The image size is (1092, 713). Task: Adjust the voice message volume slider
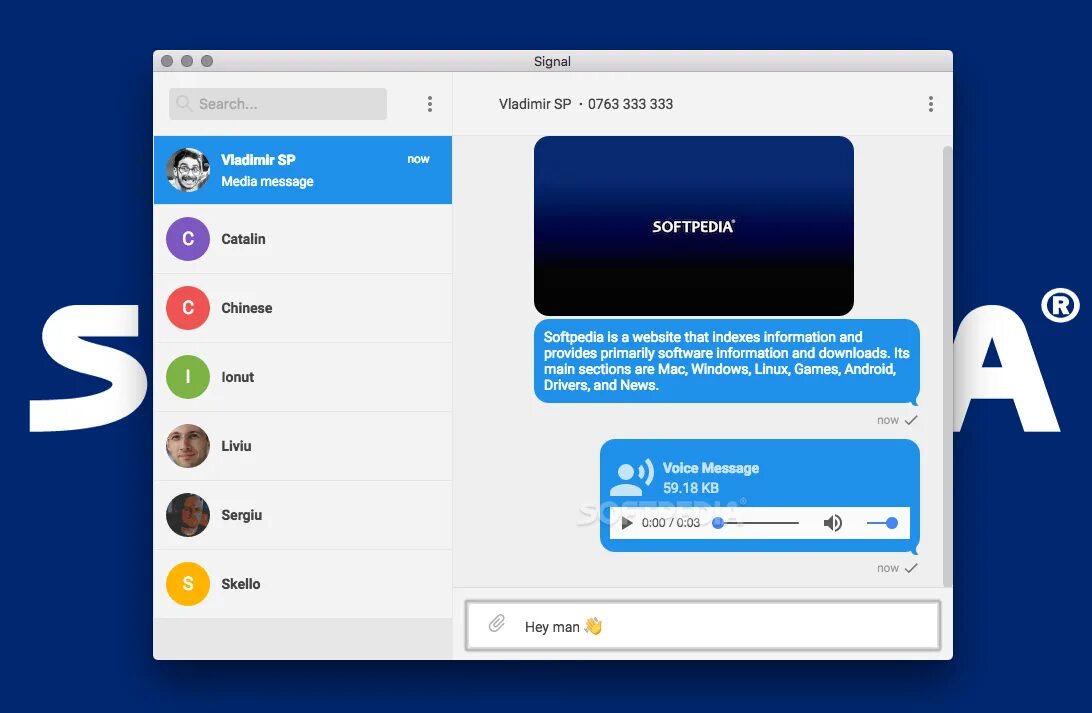pyautogui.click(x=882, y=523)
